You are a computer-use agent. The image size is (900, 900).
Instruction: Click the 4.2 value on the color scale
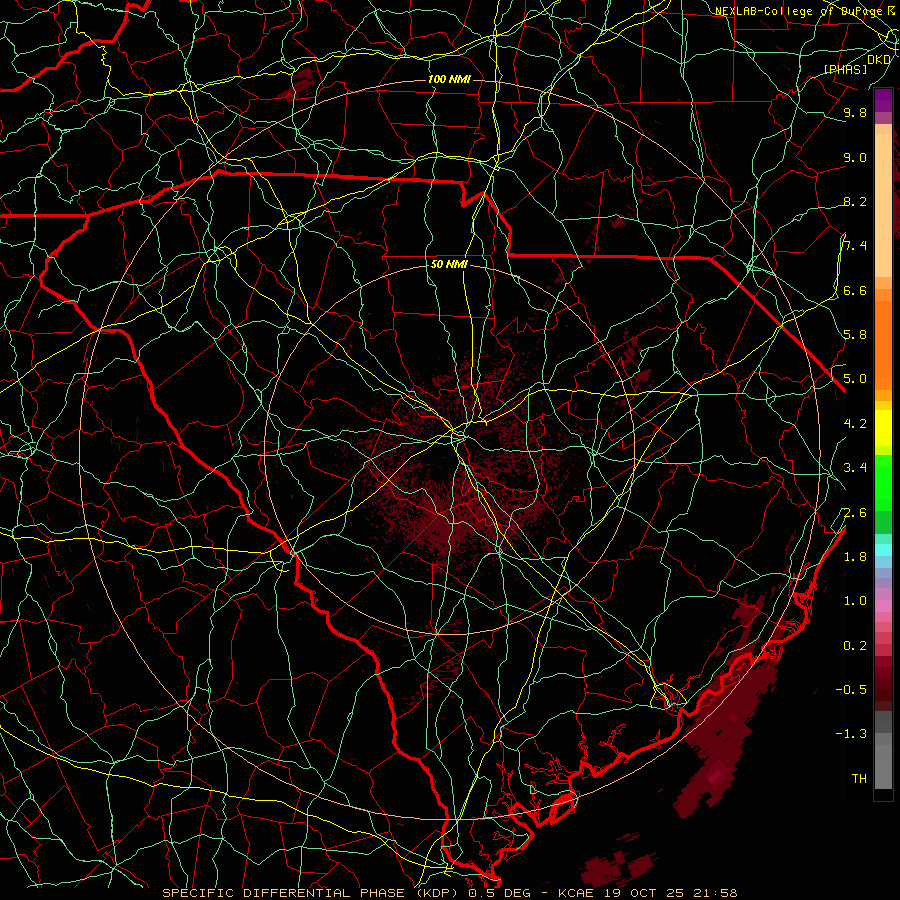855,424
